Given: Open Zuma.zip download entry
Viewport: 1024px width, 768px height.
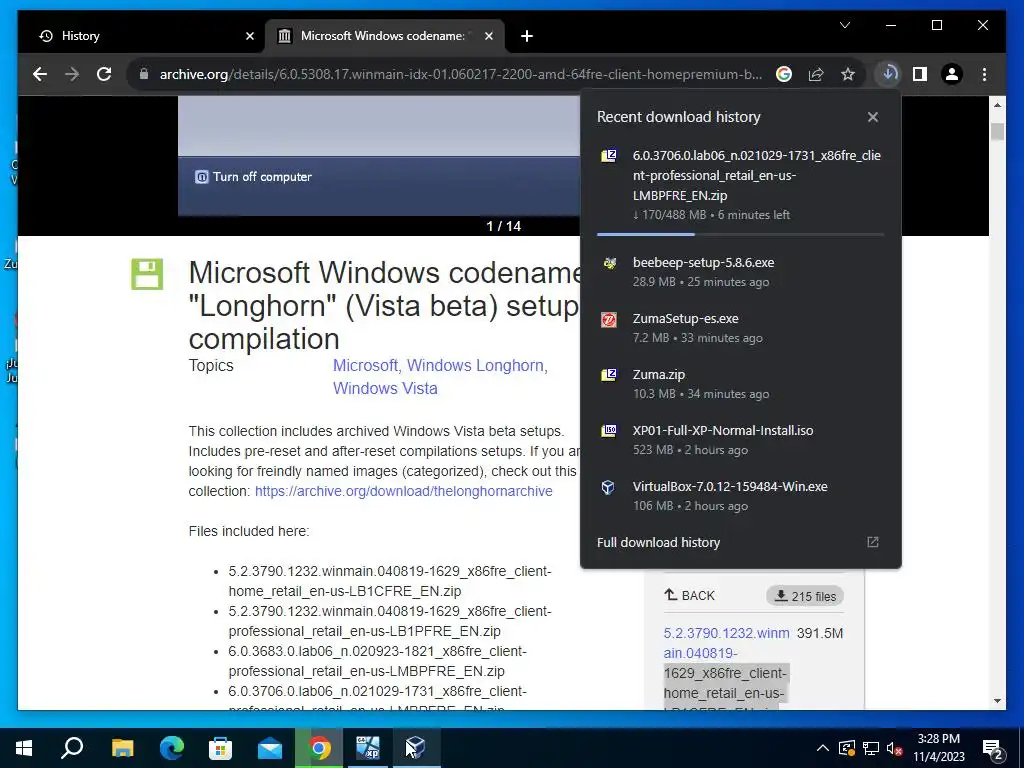Looking at the screenshot, I should pos(741,384).
